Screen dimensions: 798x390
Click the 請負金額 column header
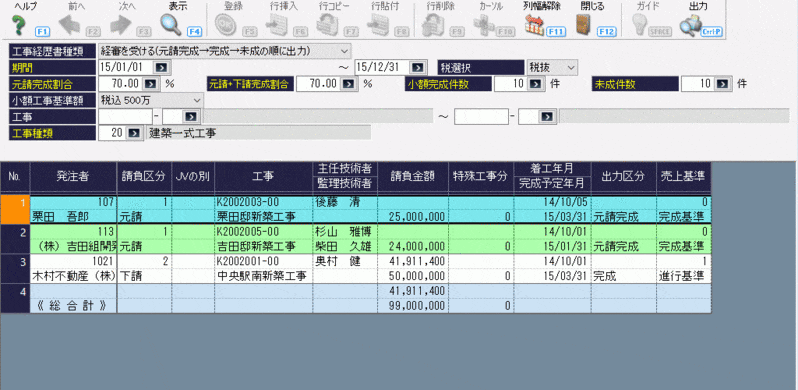pyautogui.click(x=413, y=176)
